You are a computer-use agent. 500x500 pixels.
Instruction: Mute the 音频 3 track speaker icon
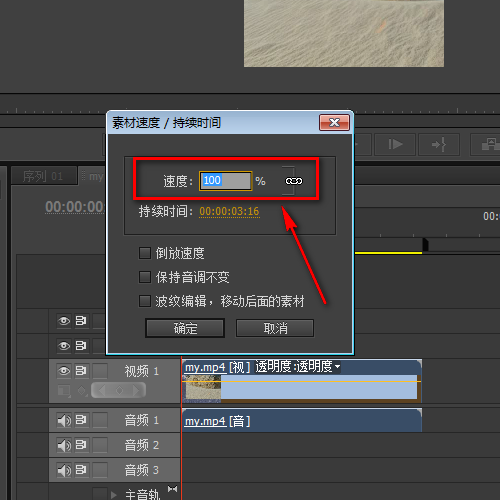(64, 470)
